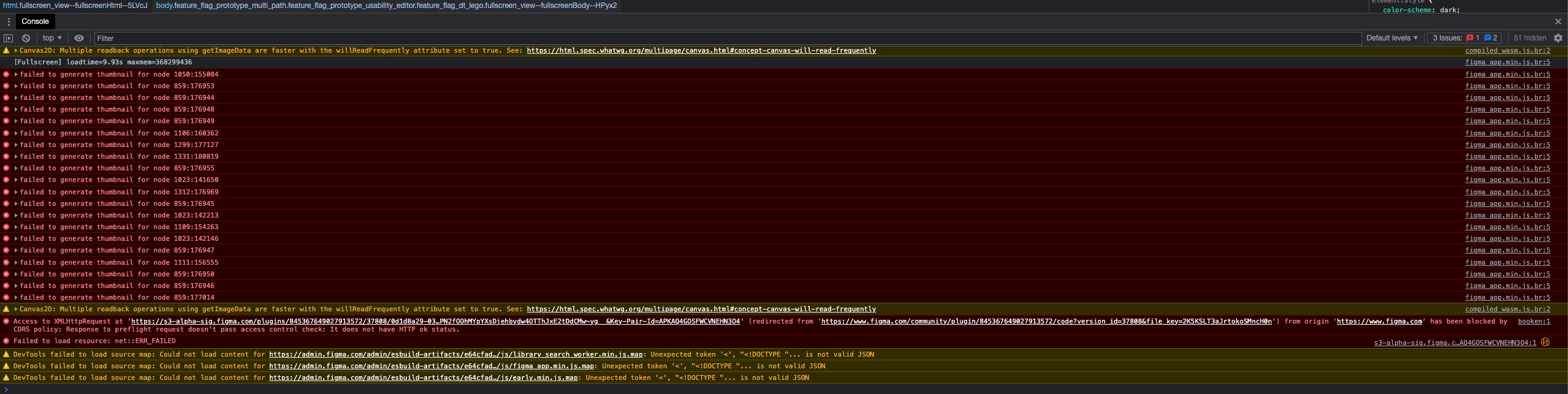Viewport: 1568px width, 394px height.
Task: Open library_search_worker.min.js.map link
Action: [x=455, y=355]
